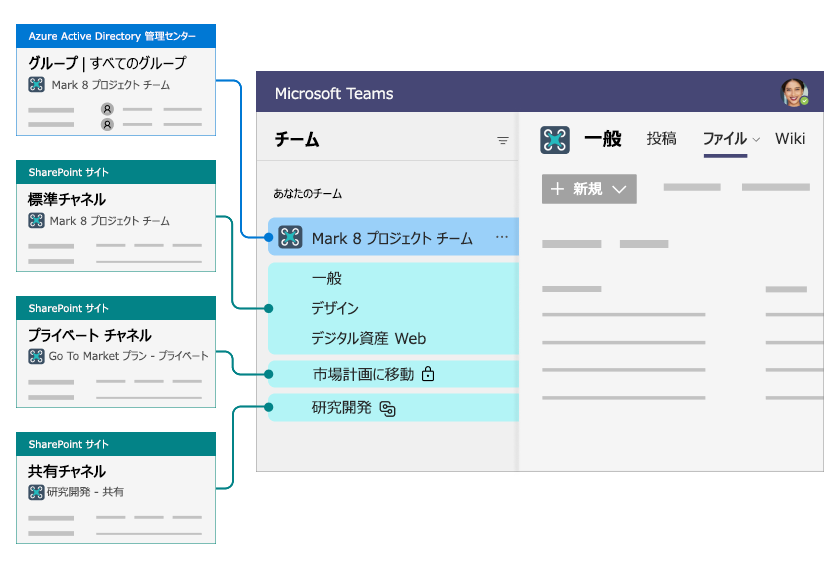The image size is (840, 568).
Task: Click the Microsoft Teams title text
Action: click(x=334, y=94)
